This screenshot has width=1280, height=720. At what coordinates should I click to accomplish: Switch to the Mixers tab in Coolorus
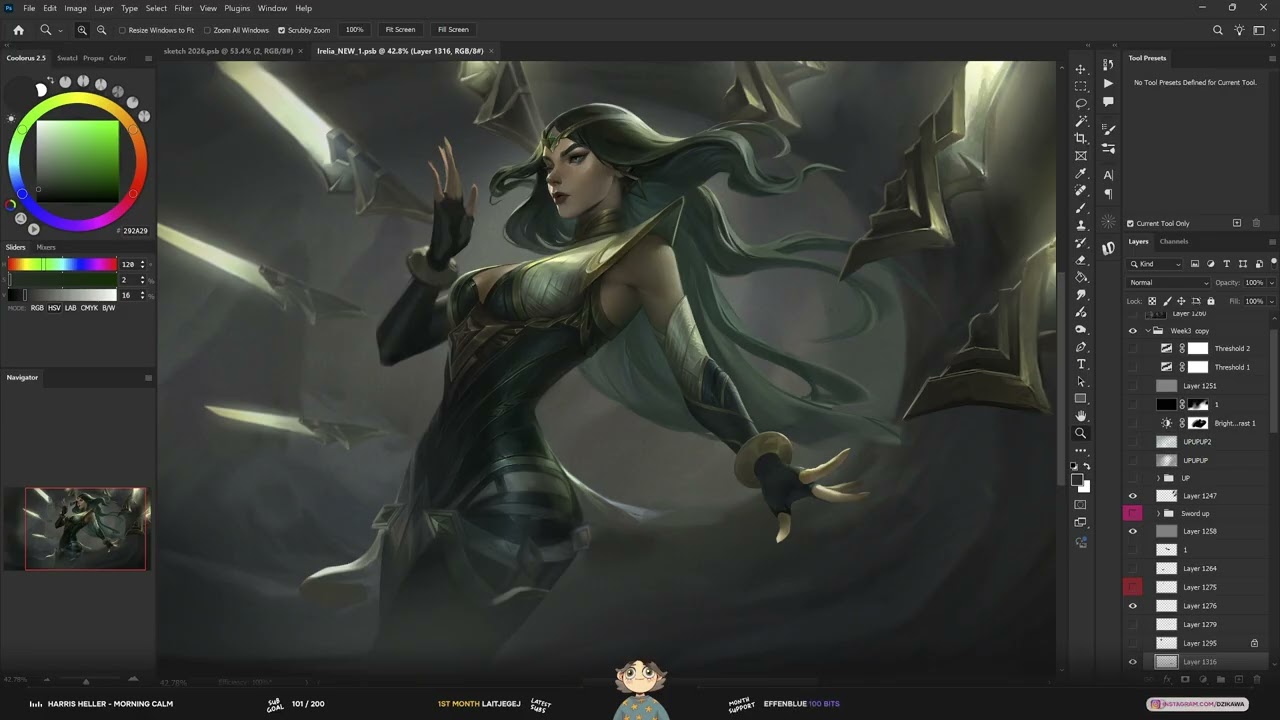point(46,247)
